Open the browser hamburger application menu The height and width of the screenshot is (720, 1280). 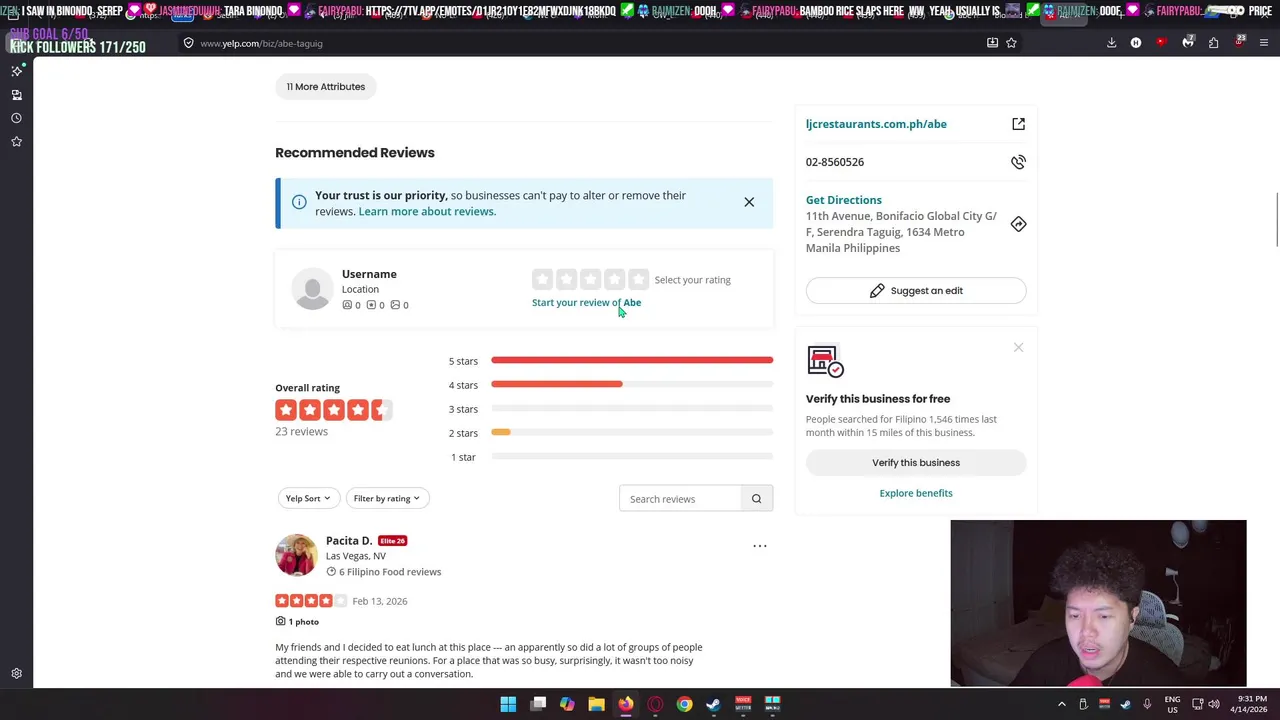pos(1264,43)
